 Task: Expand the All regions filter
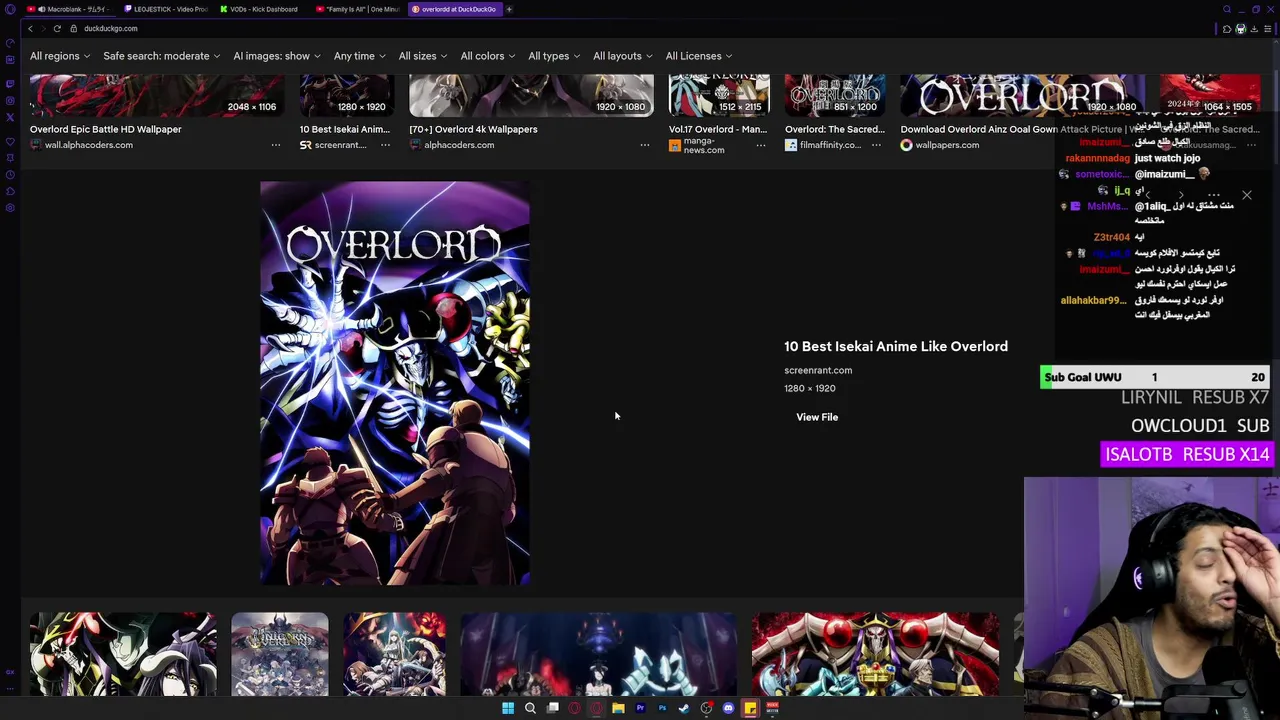click(x=60, y=56)
